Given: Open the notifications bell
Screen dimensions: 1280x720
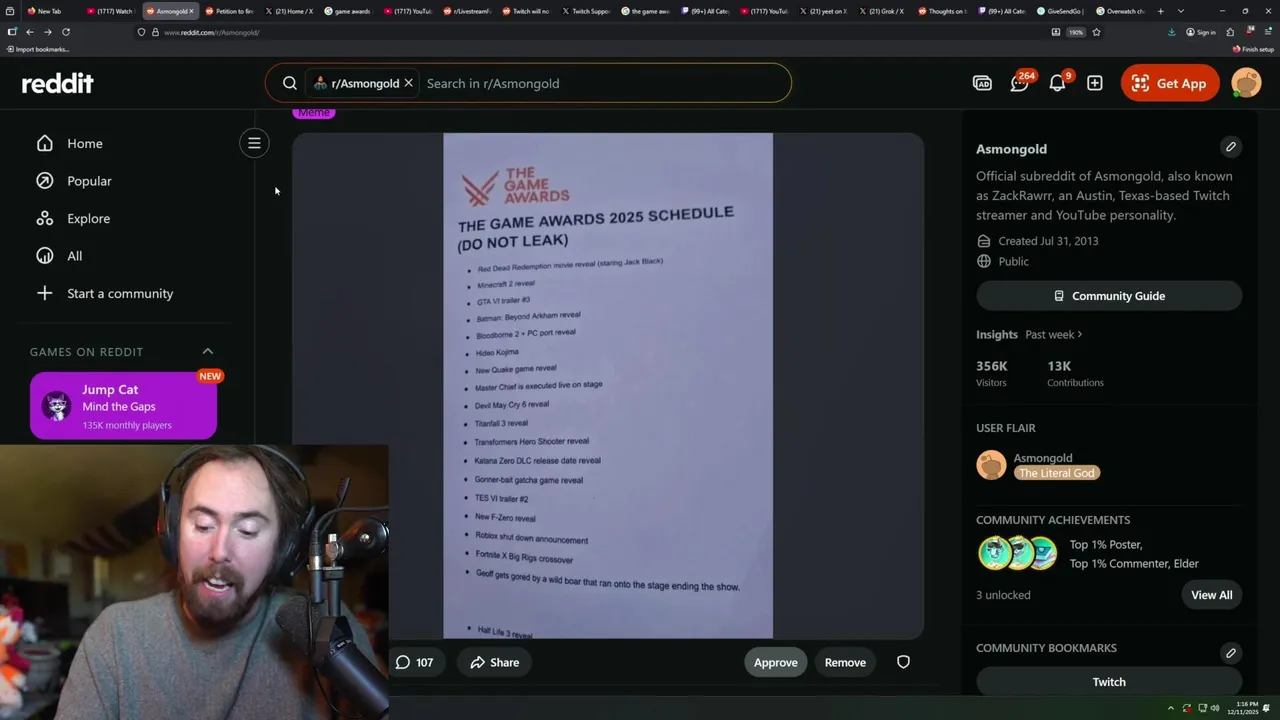Looking at the screenshot, I should [x=1057, y=83].
